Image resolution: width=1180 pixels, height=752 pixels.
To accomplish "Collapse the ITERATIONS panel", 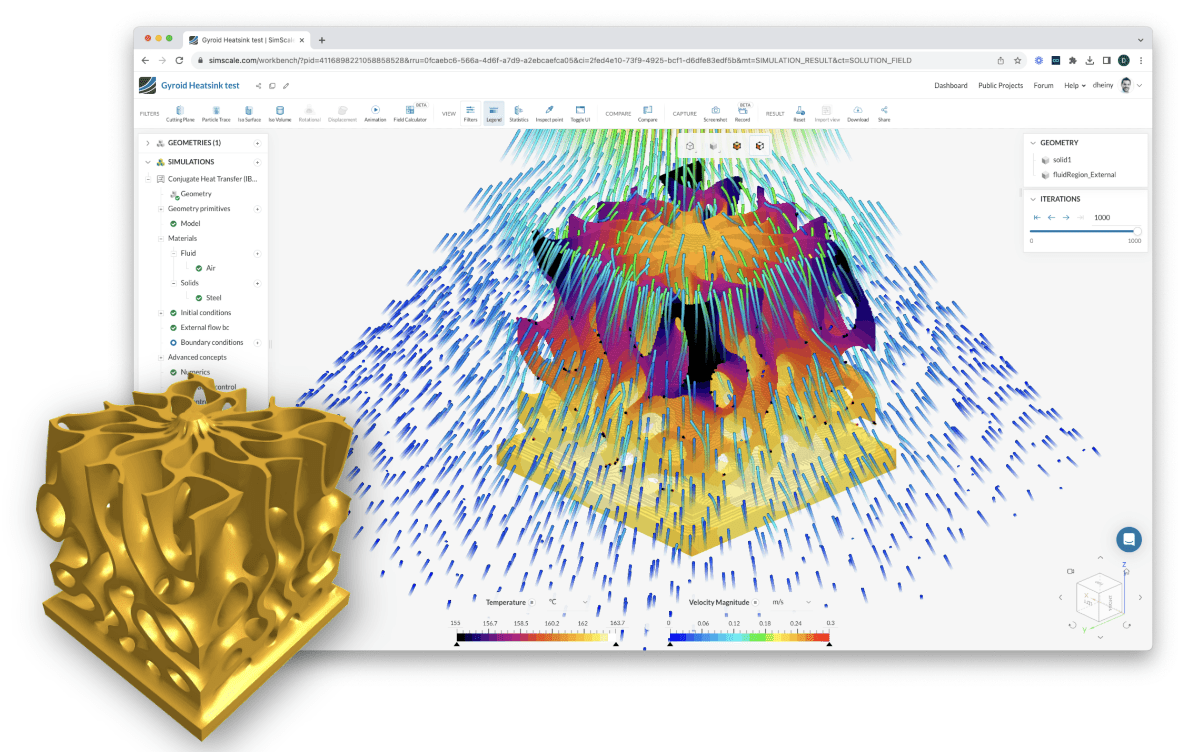I will click(x=1033, y=199).
